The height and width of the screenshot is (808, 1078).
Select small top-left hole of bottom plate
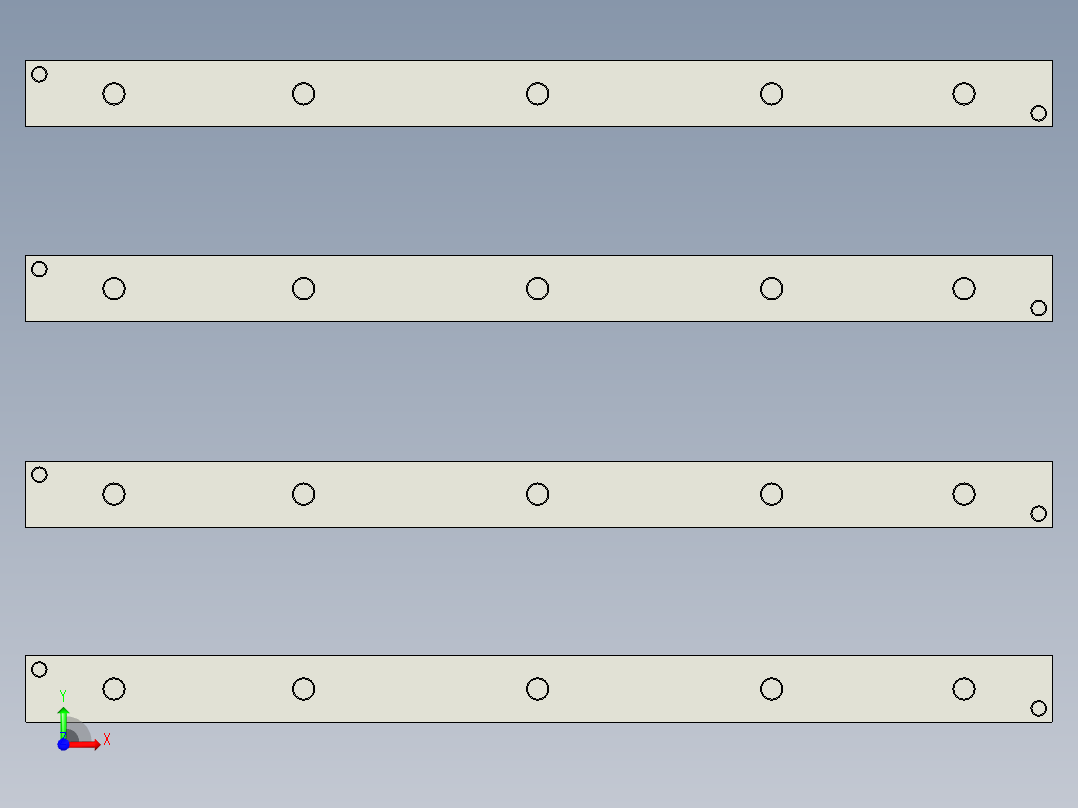[39, 670]
